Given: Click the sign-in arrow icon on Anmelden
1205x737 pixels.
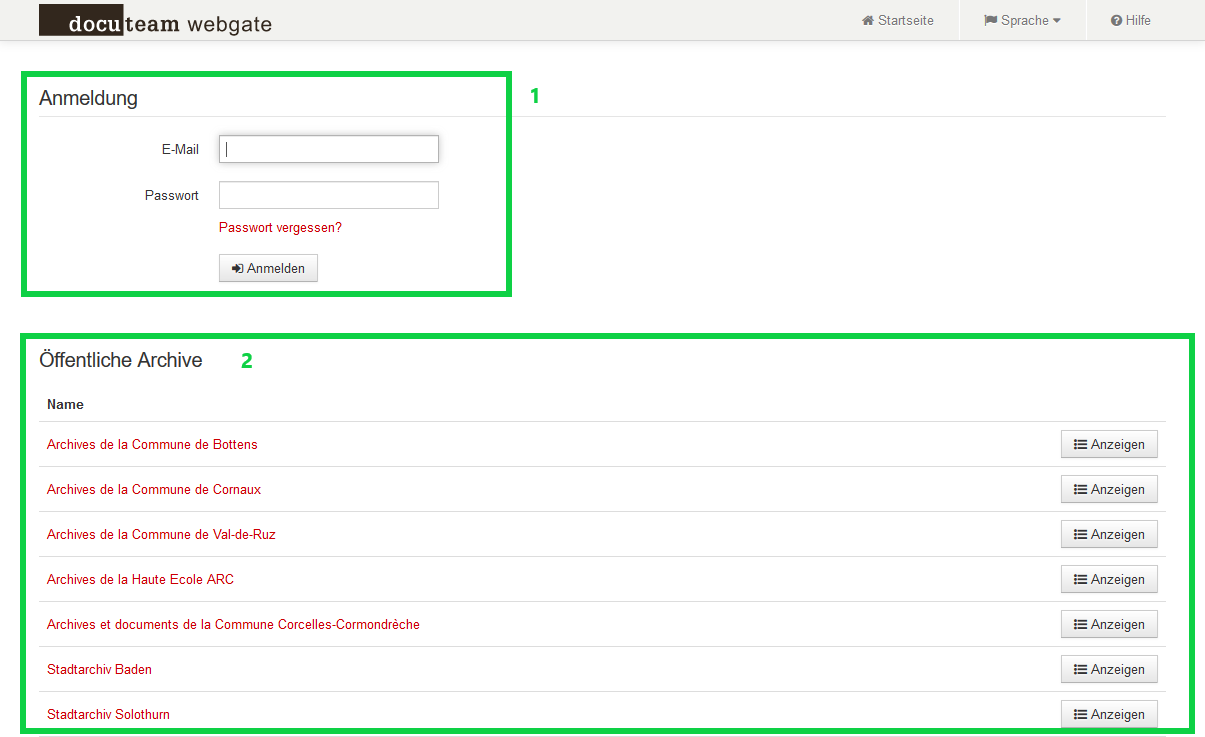Looking at the screenshot, I should click(237, 269).
